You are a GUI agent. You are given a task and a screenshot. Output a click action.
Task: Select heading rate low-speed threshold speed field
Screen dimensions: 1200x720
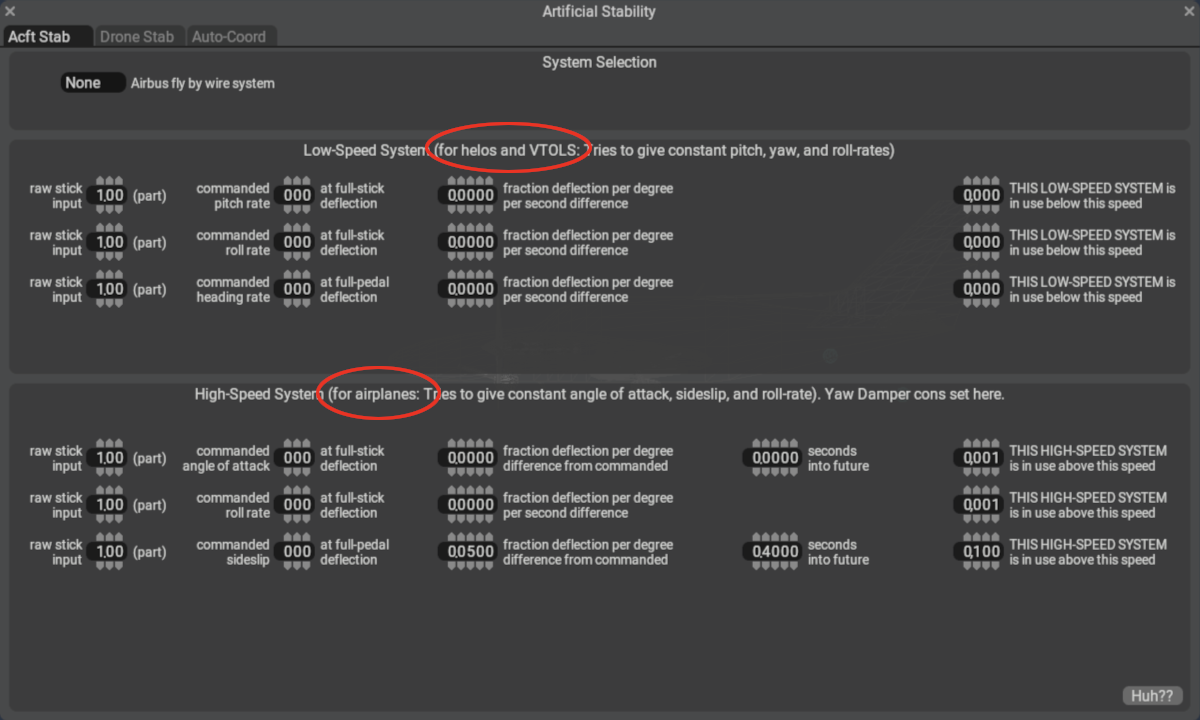tap(980, 290)
